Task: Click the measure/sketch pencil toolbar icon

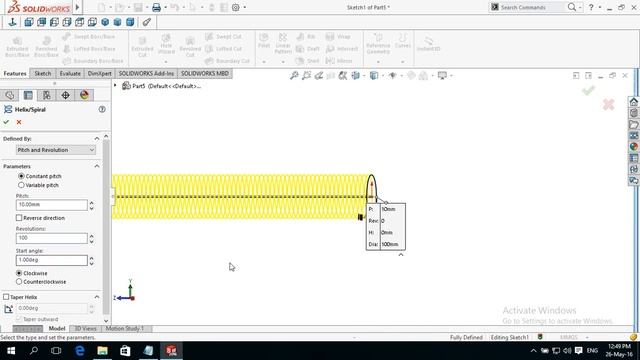Action: click(x=147, y=22)
